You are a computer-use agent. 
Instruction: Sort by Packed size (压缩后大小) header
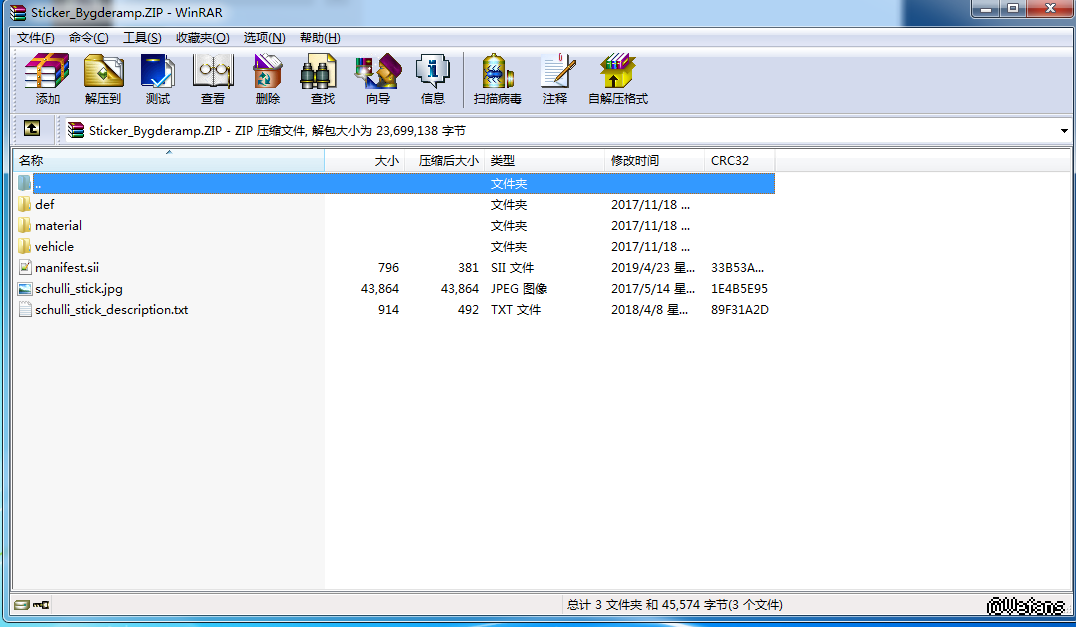click(x=445, y=161)
